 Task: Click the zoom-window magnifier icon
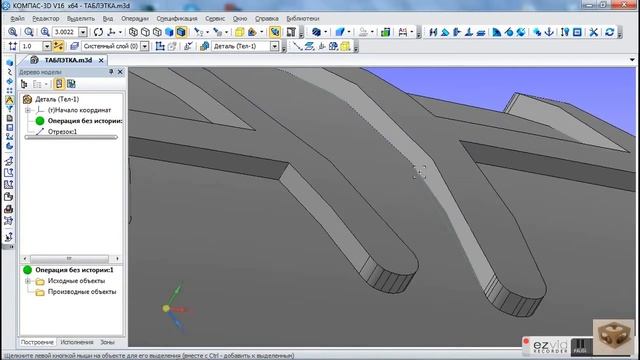point(12,32)
